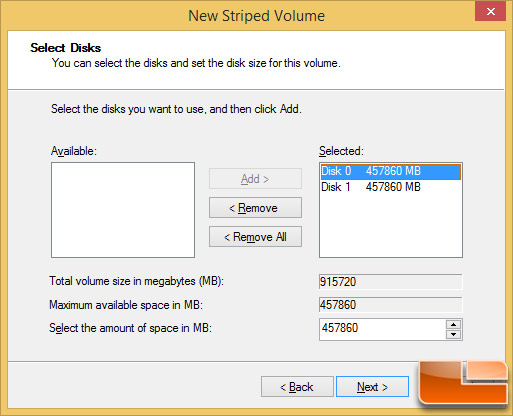The height and width of the screenshot is (416, 513).
Task: Click the Total volume size field showing 915720
Action: tap(390, 282)
